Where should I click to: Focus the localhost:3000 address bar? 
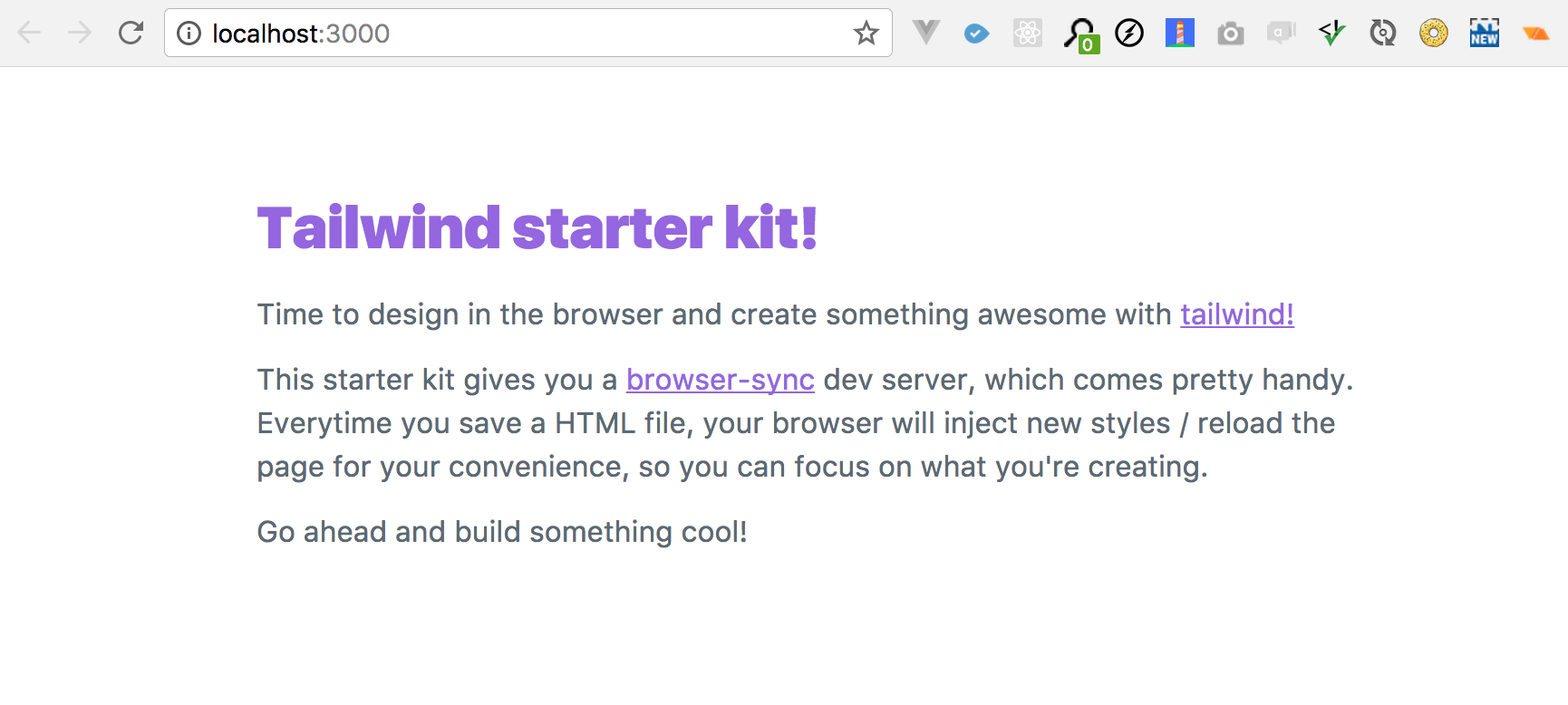528,34
